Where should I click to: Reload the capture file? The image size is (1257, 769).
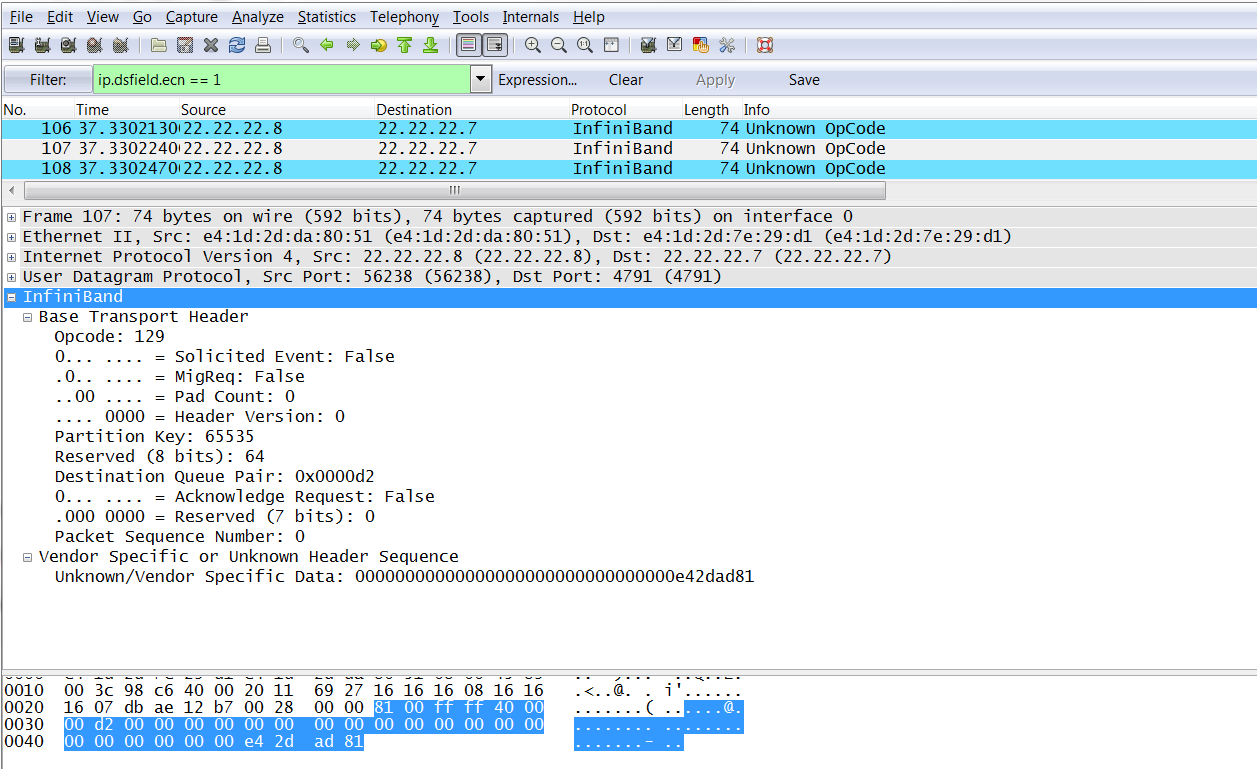click(x=236, y=45)
